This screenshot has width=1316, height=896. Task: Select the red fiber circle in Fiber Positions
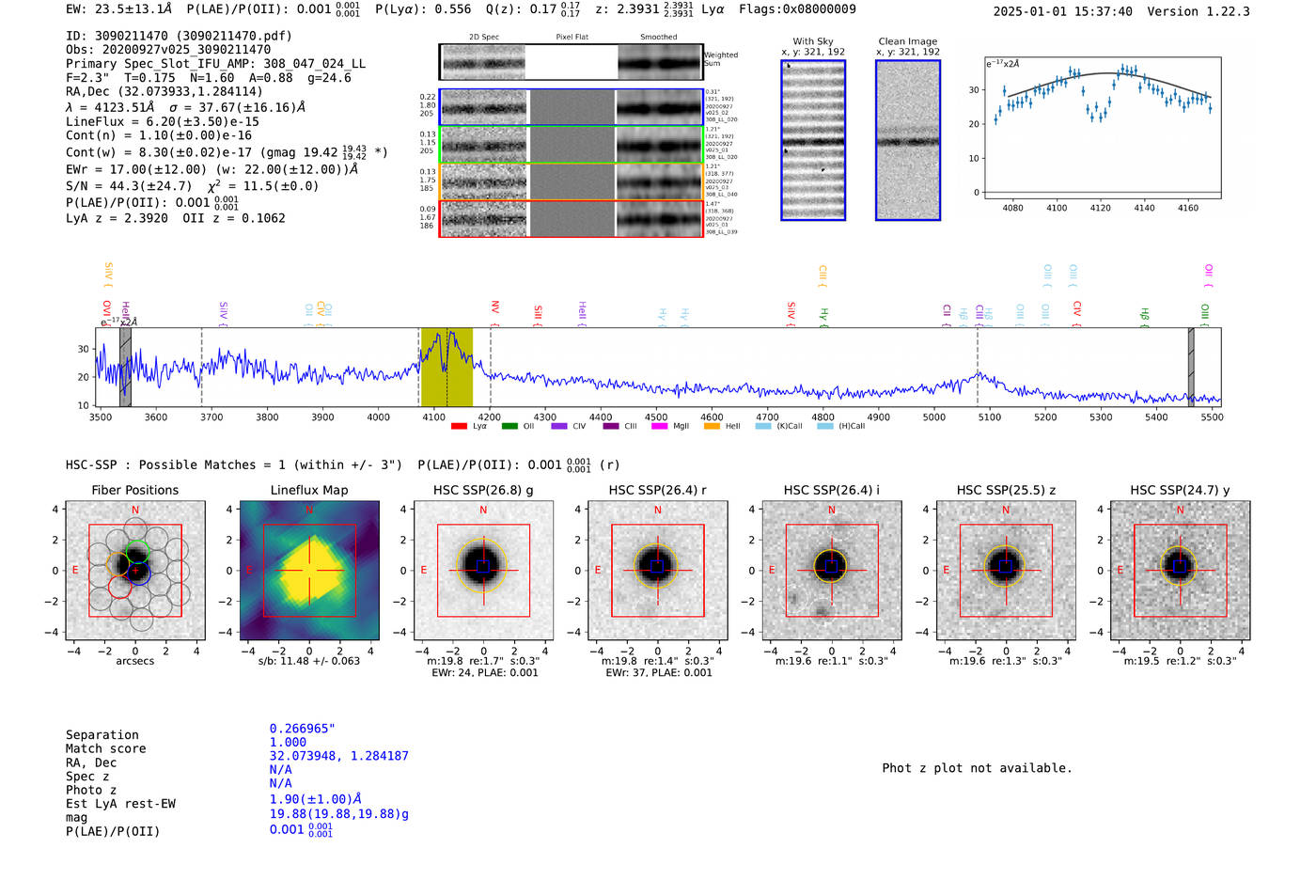click(120, 586)
